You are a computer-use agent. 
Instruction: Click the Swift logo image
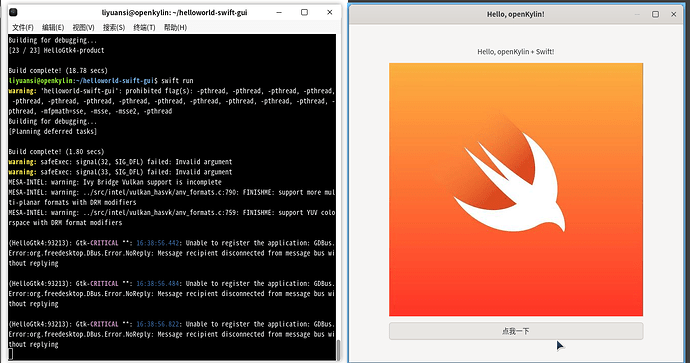click(516, 190)
